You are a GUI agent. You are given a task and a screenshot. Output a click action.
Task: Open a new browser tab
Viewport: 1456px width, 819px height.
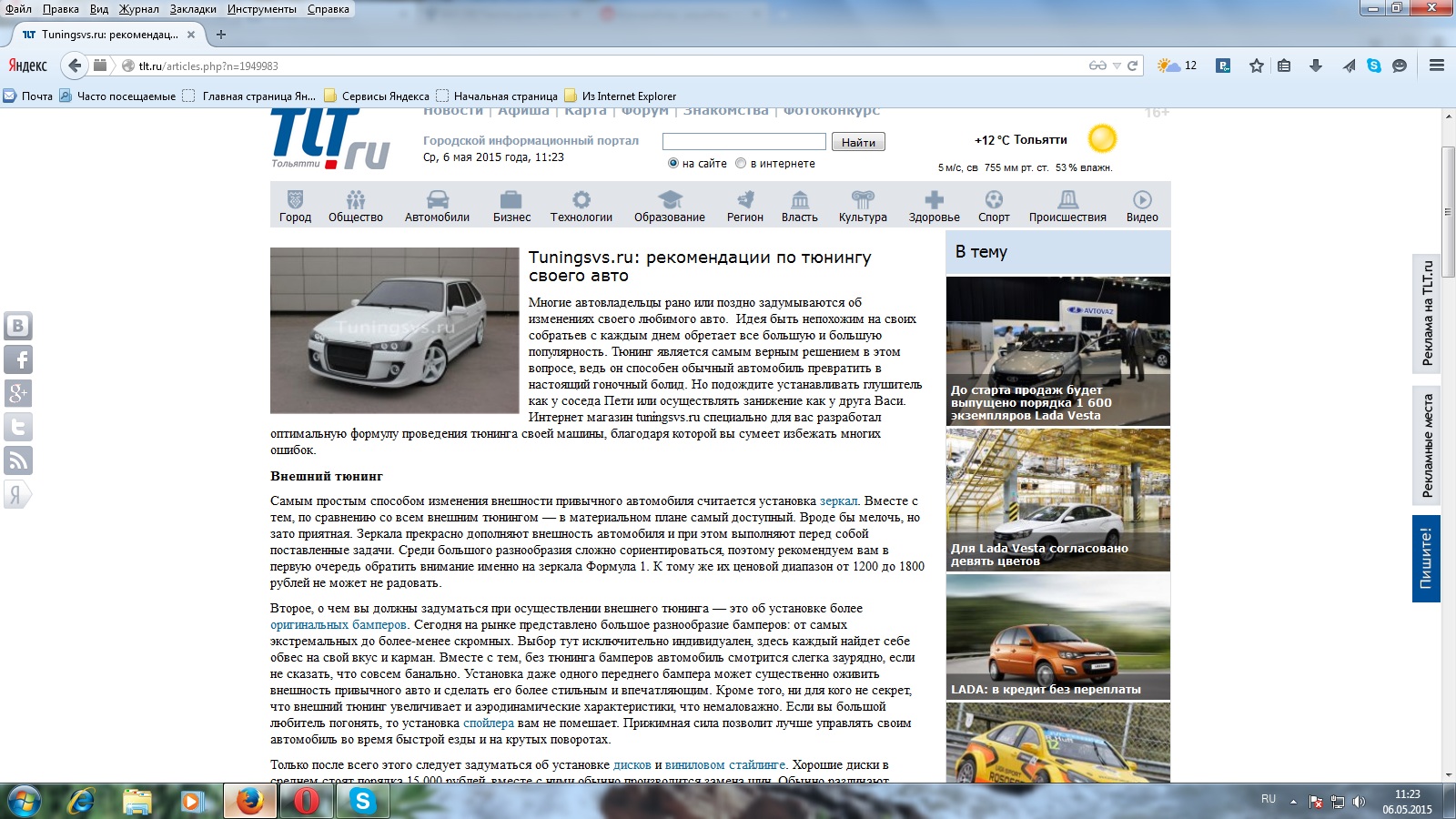pyautogui.click(x=220, y=35)
